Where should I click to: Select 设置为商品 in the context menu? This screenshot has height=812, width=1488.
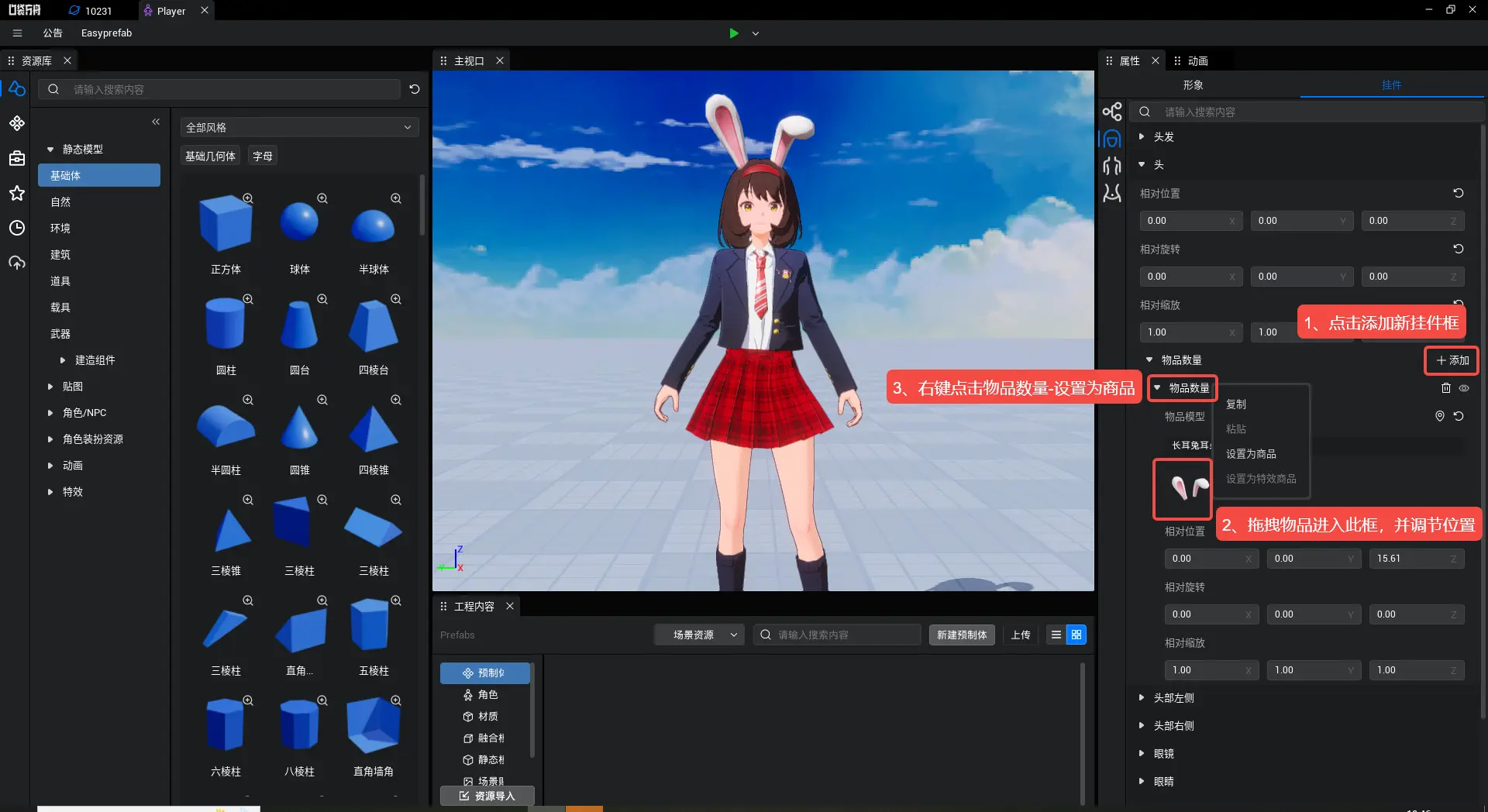pos(1251,454)
